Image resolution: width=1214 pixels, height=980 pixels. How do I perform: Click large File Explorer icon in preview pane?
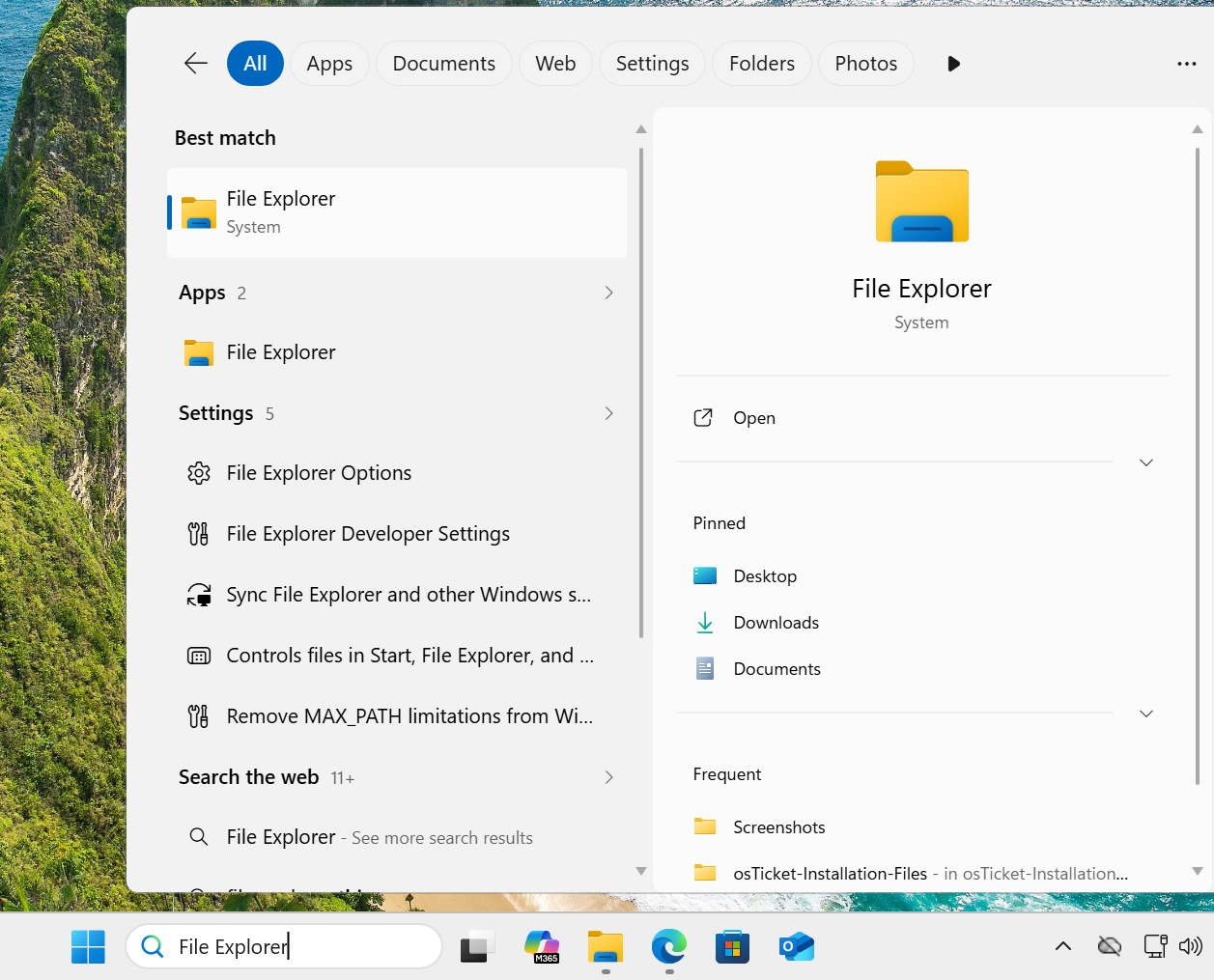point(921,201)
